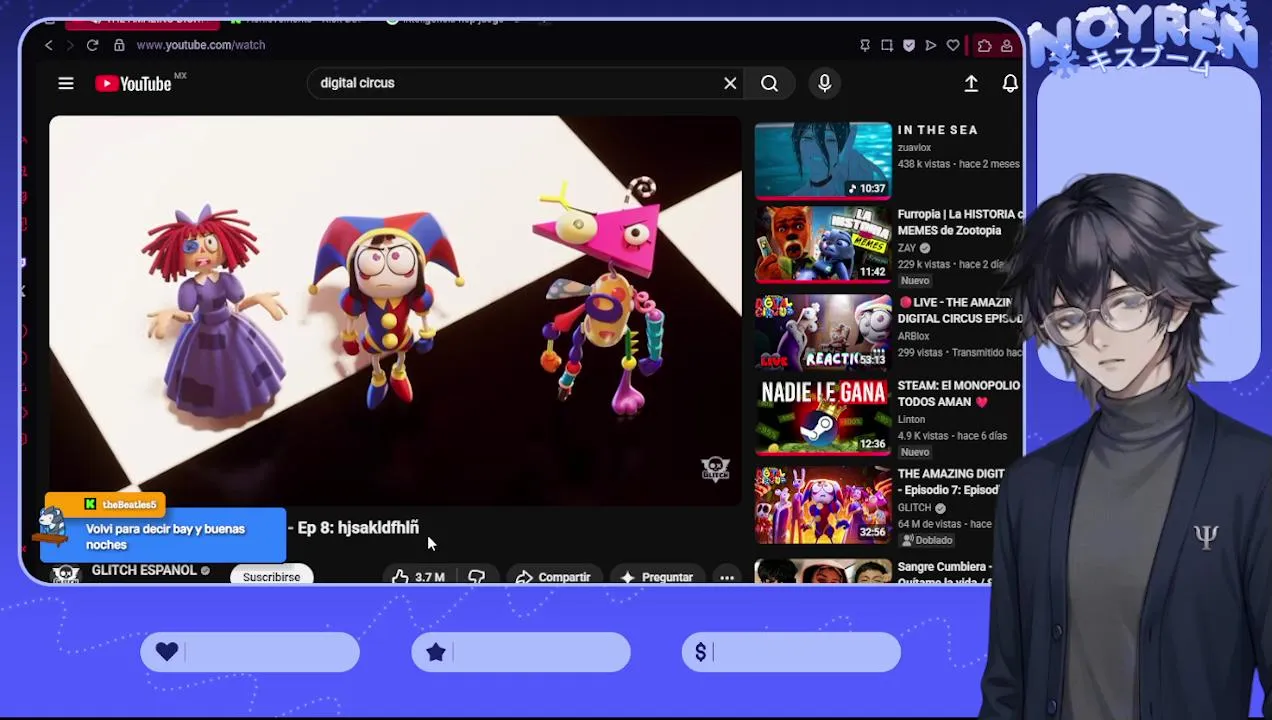1272x720 pixels.
Task: Click the browser forward arrow
Action: (x=70, y=45)
